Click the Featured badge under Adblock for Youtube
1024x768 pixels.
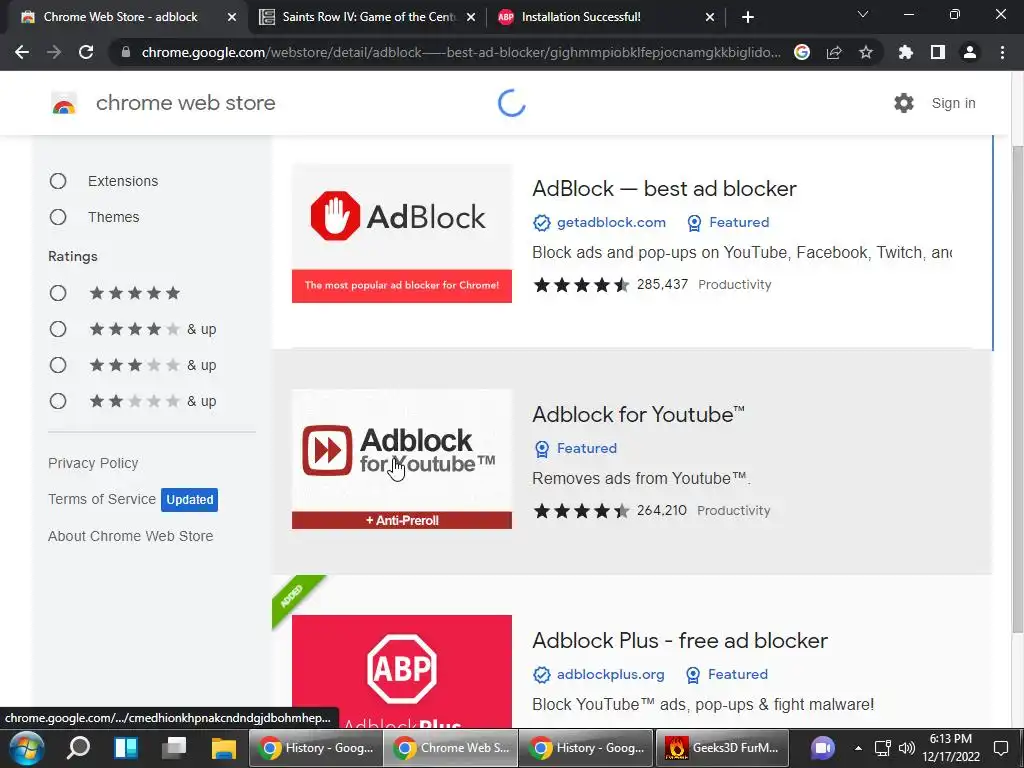tap(575, 448)
